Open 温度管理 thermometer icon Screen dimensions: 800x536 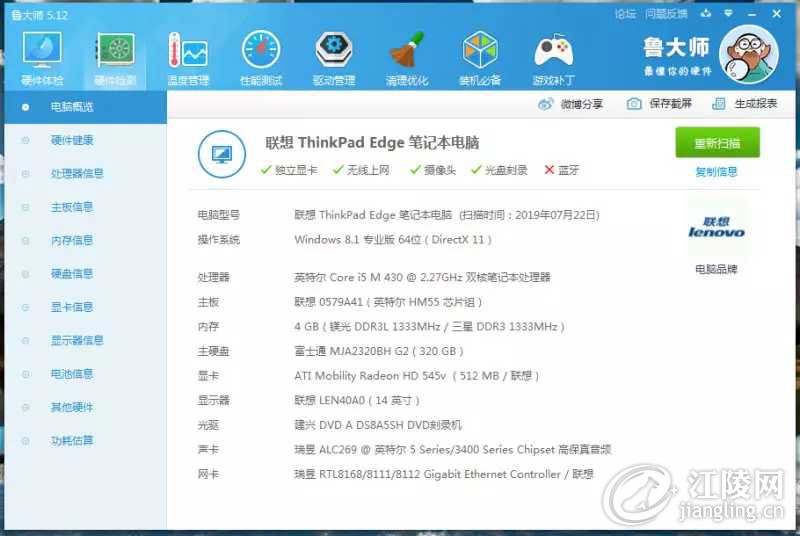[188, 57]
